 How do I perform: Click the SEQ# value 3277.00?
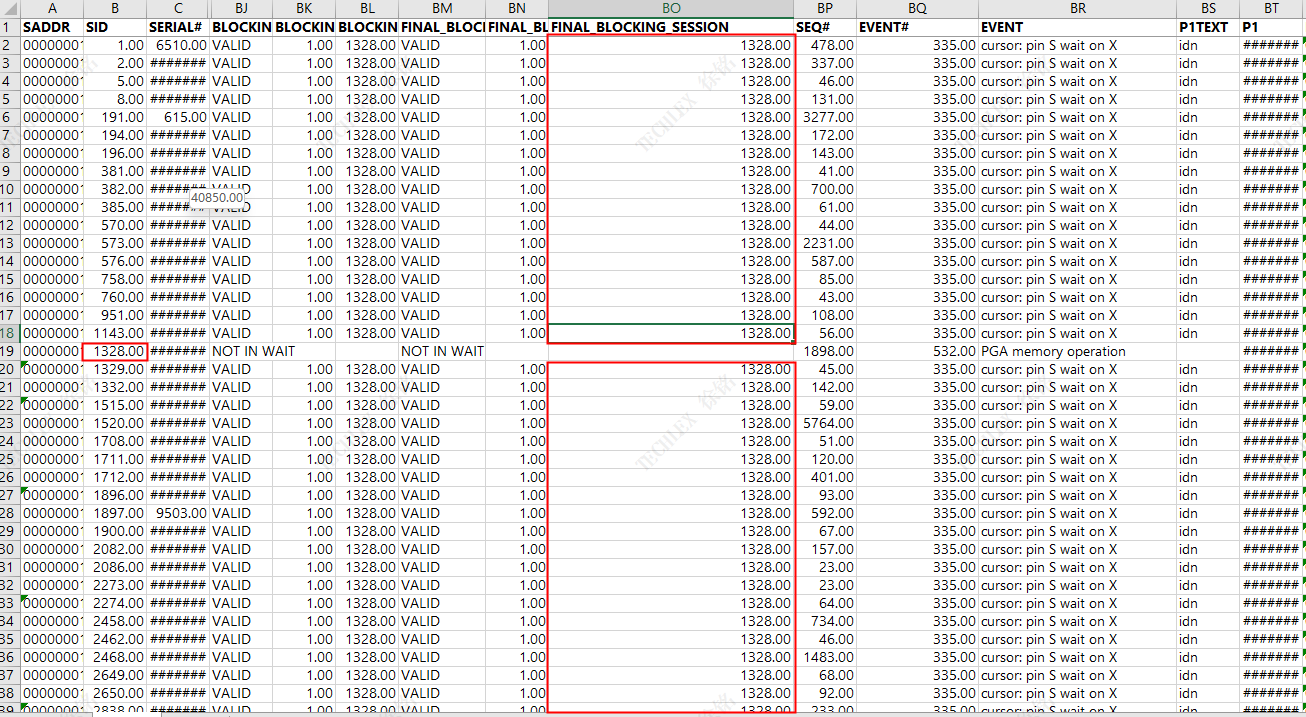pyautogui.click(x=825, y=117)
